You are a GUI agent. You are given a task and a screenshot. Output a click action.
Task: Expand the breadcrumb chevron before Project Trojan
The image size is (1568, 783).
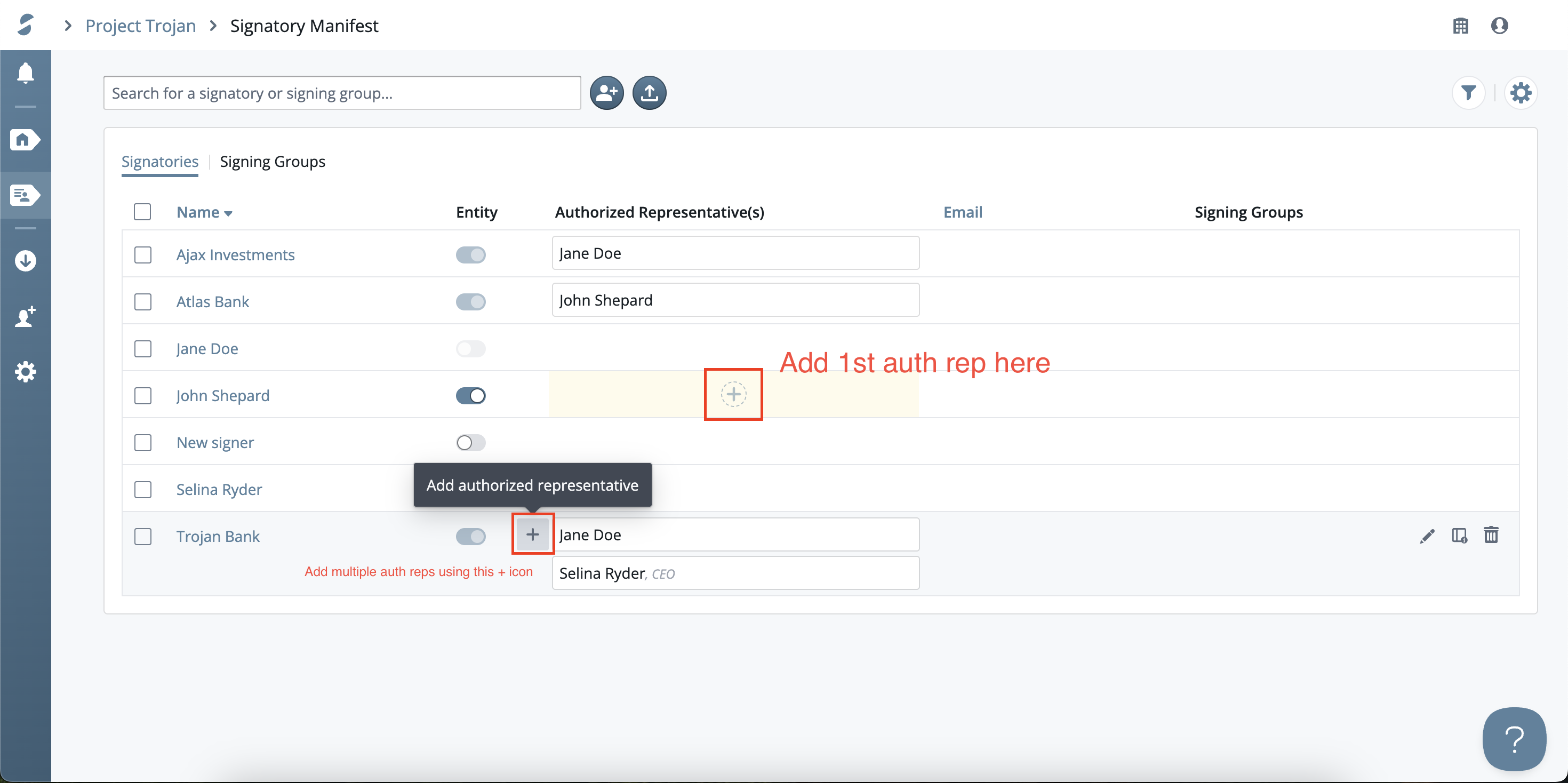[x=68, y=26]
